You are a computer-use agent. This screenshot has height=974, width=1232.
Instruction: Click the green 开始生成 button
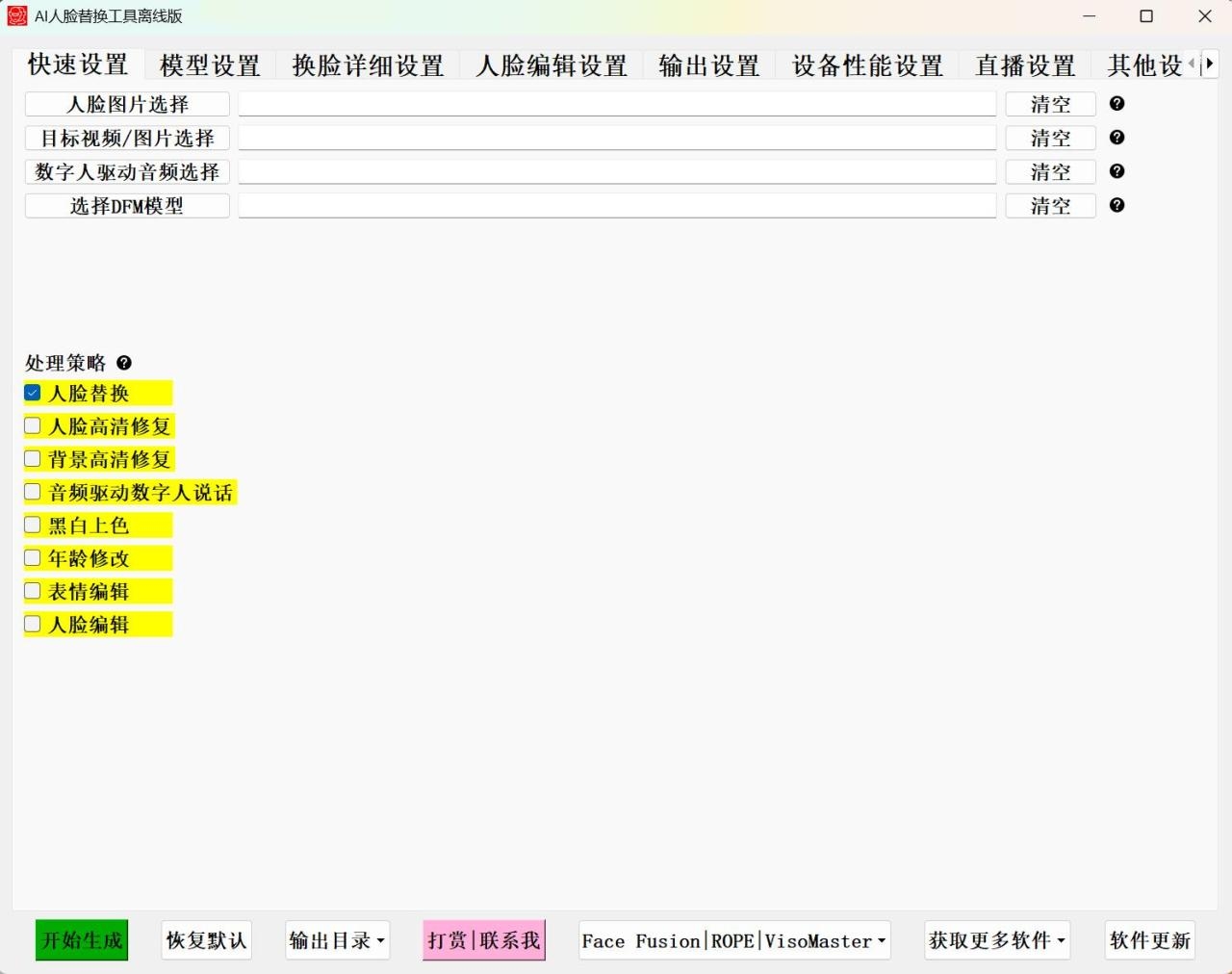82,940
